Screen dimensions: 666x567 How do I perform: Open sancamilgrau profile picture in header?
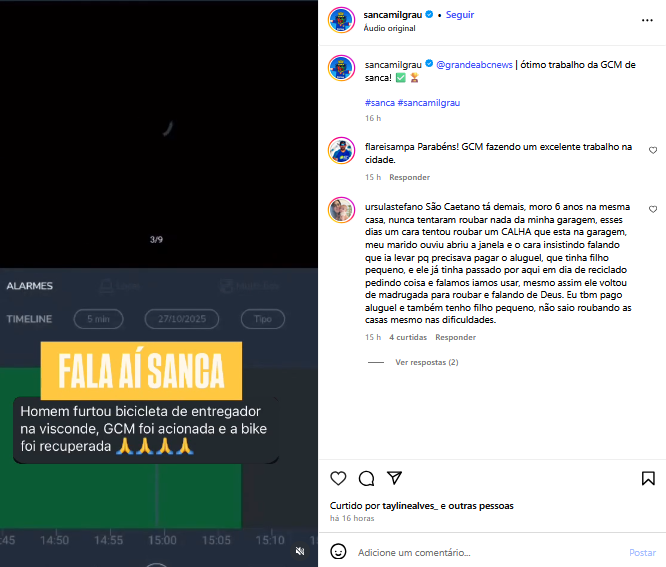341,20
